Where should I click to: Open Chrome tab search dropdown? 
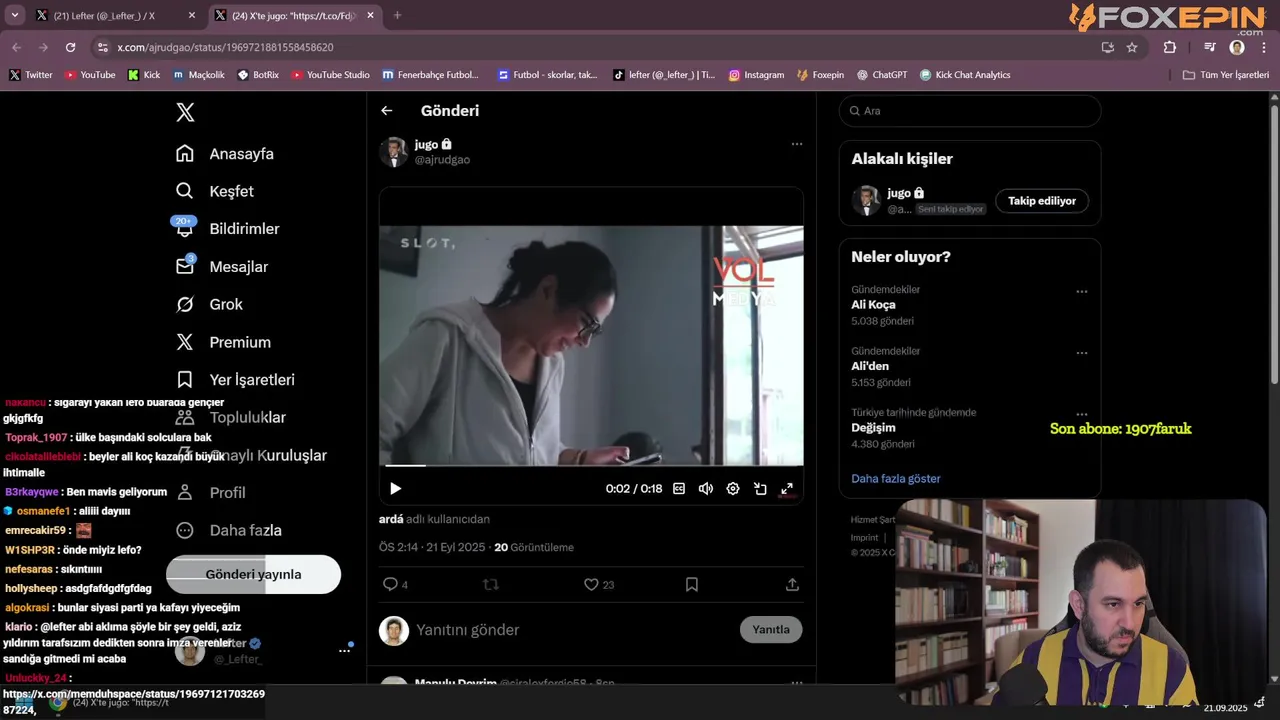point(14,15)
